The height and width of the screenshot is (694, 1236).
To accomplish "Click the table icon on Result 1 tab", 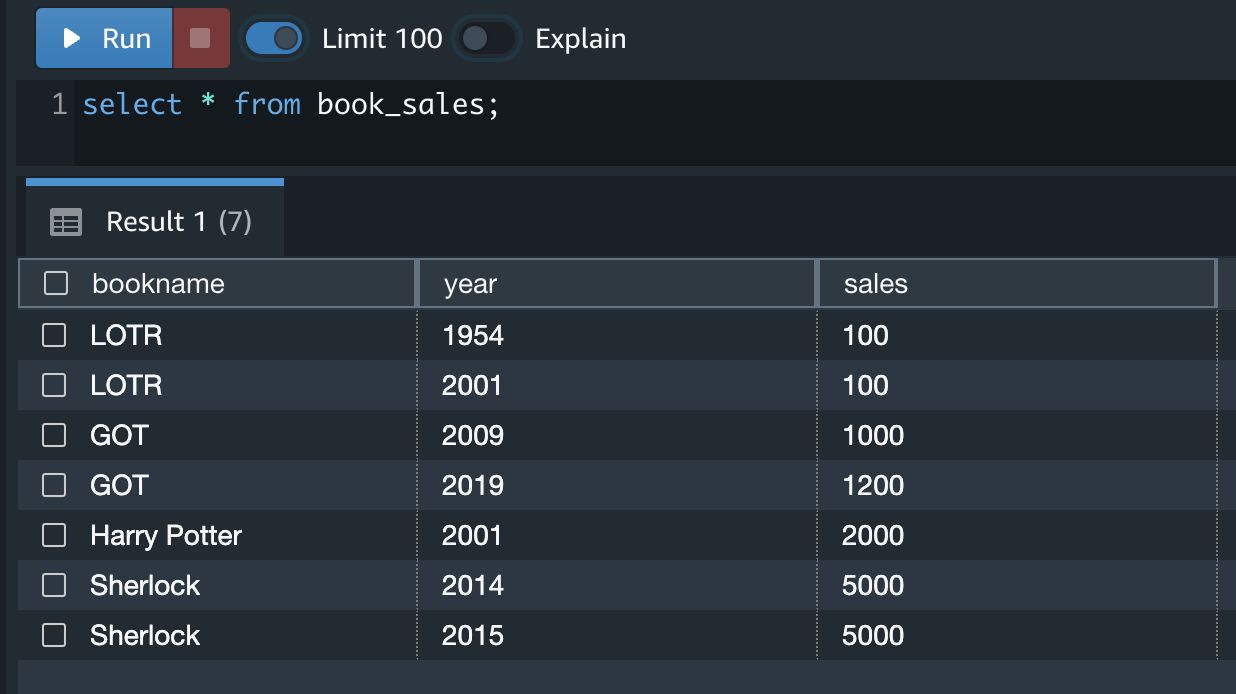I will coord(66,222).
